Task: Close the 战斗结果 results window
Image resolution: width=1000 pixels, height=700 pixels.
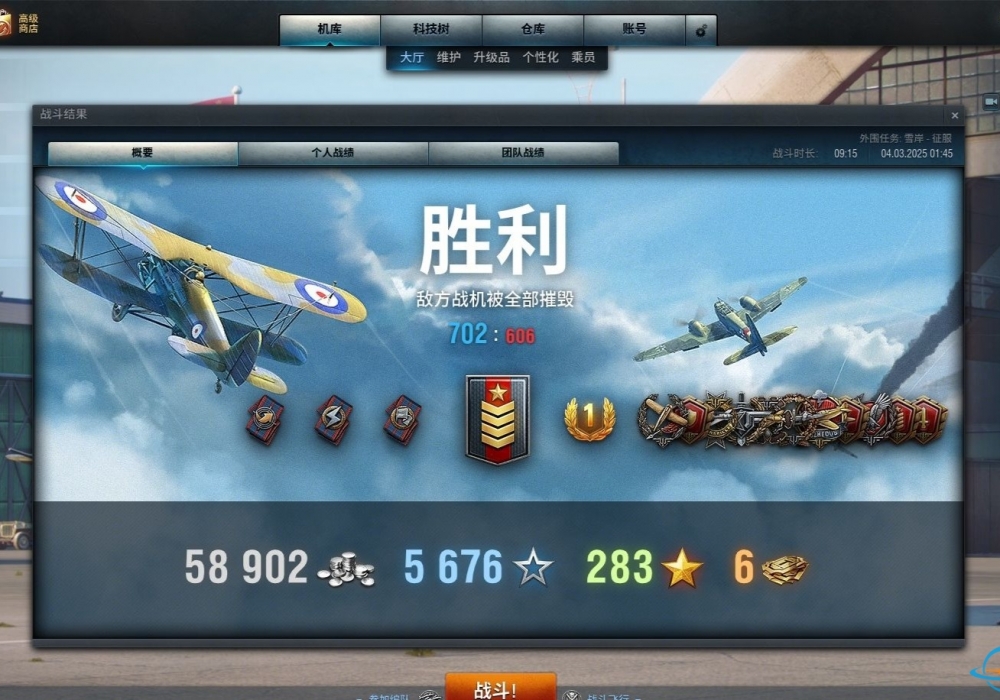Action: tap(955, 115)
